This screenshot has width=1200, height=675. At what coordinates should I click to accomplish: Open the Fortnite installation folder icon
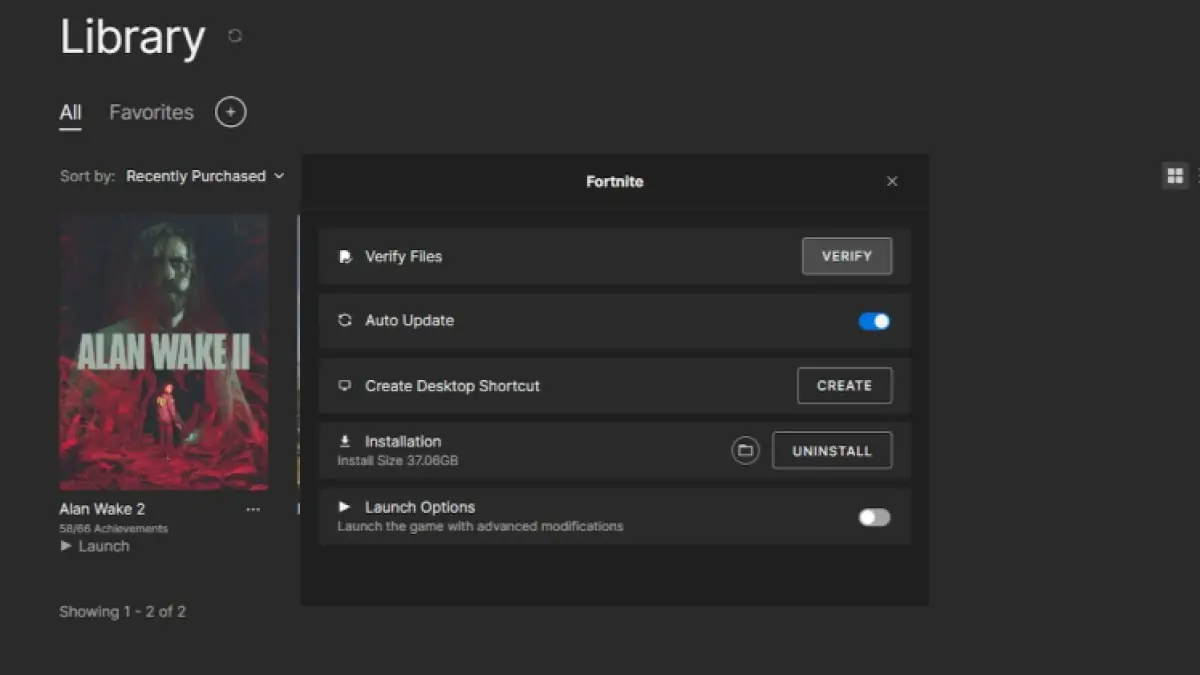pos(745,451)
